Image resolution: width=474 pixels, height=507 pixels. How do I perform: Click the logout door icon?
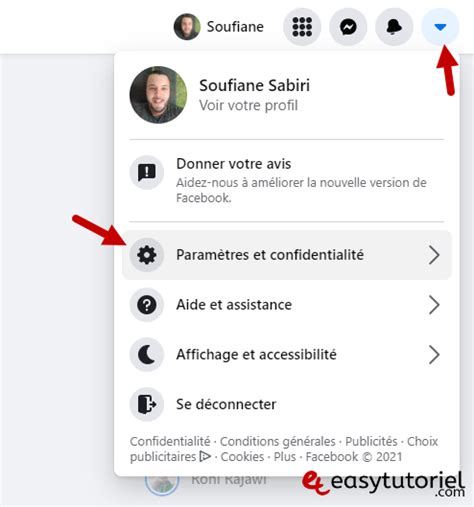[x=147, y=404]
